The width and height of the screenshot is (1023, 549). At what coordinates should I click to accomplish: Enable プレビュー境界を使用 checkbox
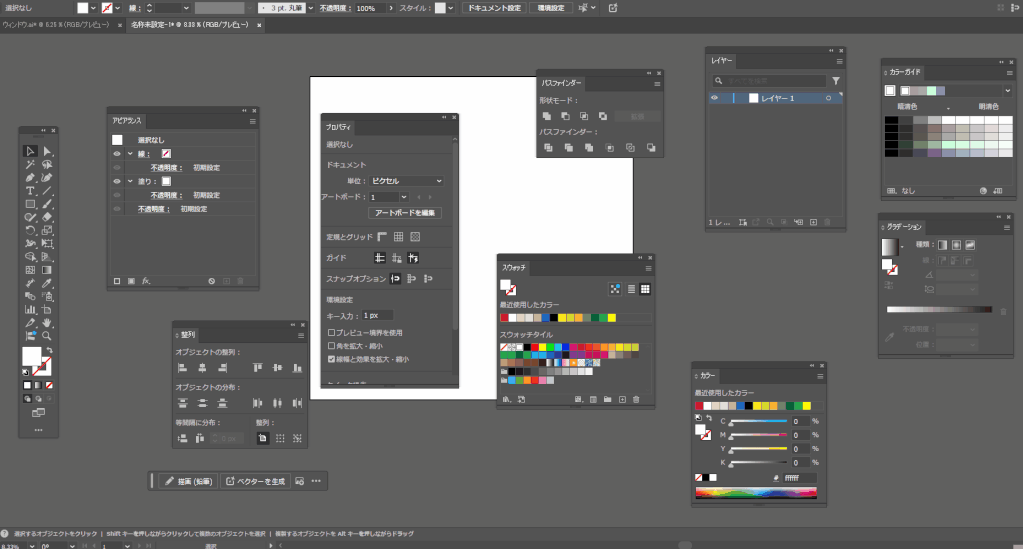(331, 333)
